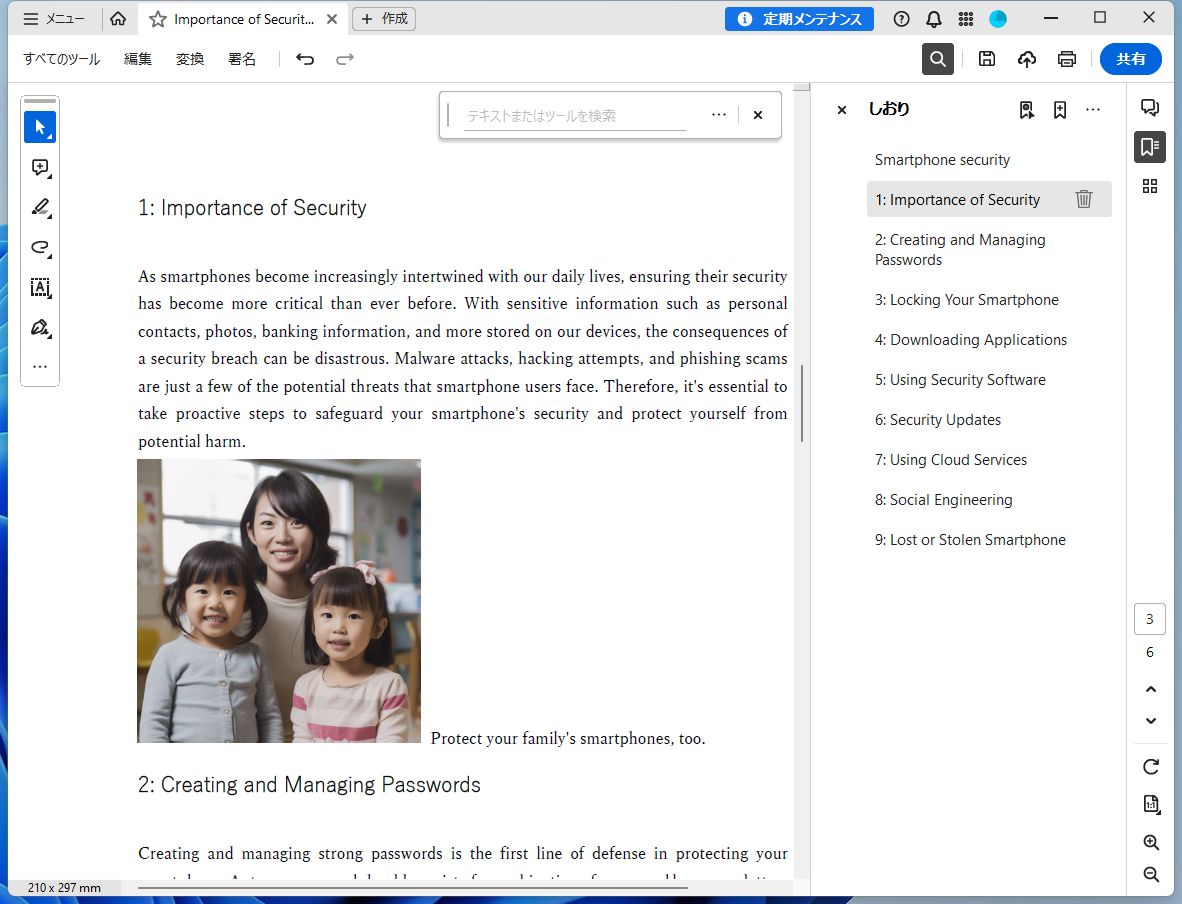Open the fill and sign tool
The image size is (1182, 904).
pyautogui.click(x=40, y=328)
